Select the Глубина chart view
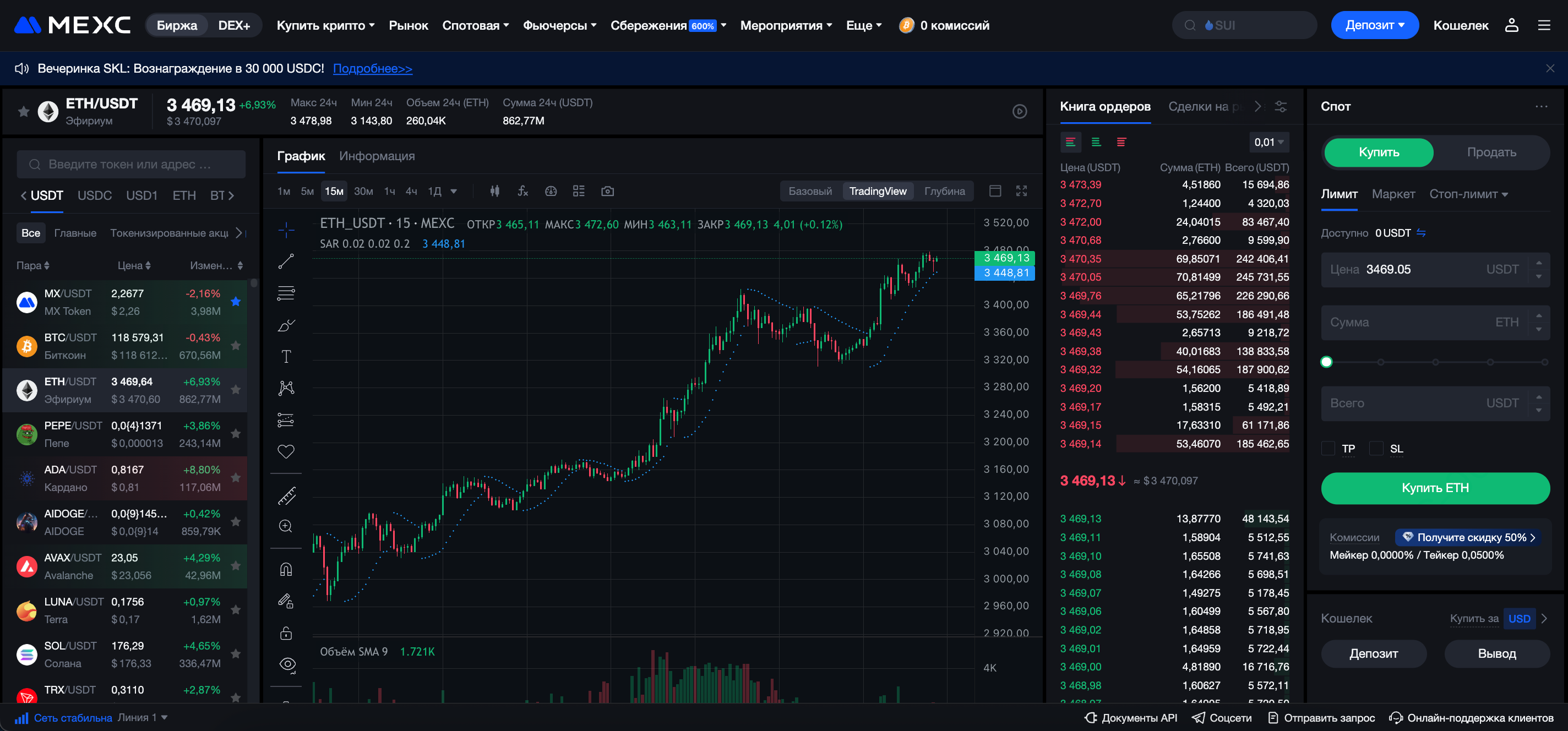Image resolution: width=1568 pixels, height=731 pixels. [944, 191]
